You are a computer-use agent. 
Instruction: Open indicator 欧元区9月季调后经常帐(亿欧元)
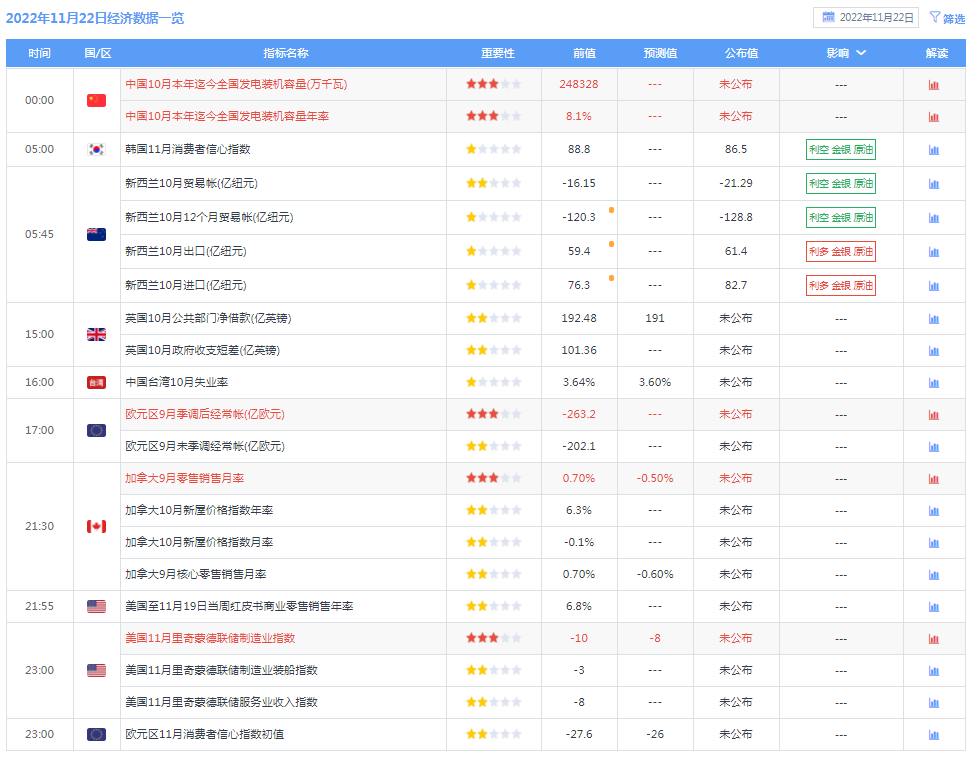(x=205, y=414)
